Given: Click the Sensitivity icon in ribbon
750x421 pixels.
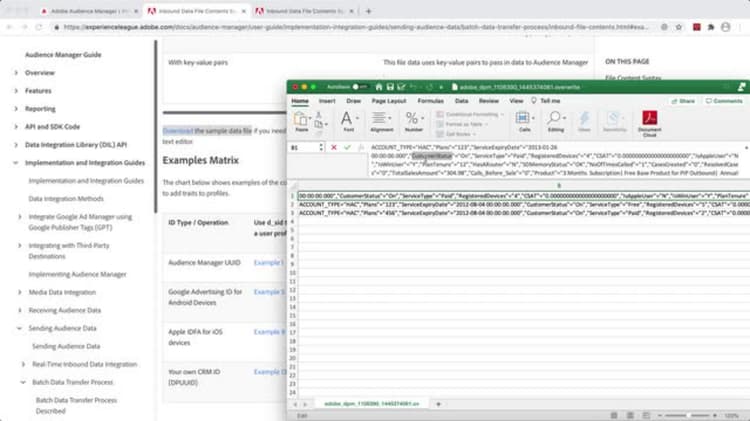Looking at the screenshot, I should tap(614, 121).
